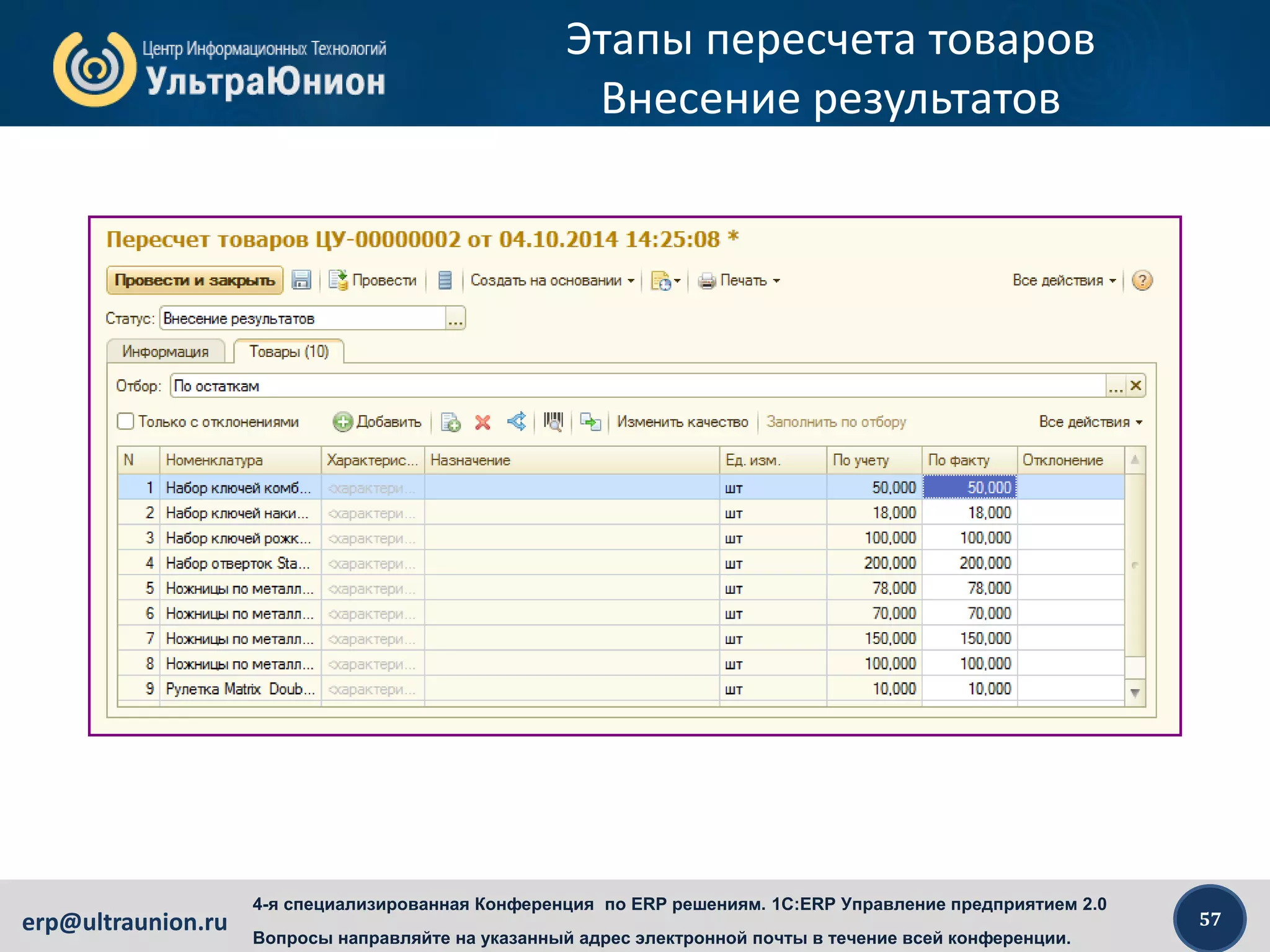The width and height of the screenshot is (1270, 952).
Task: Click the scrollbar down arrow
Action: [x=1135, y=693]
